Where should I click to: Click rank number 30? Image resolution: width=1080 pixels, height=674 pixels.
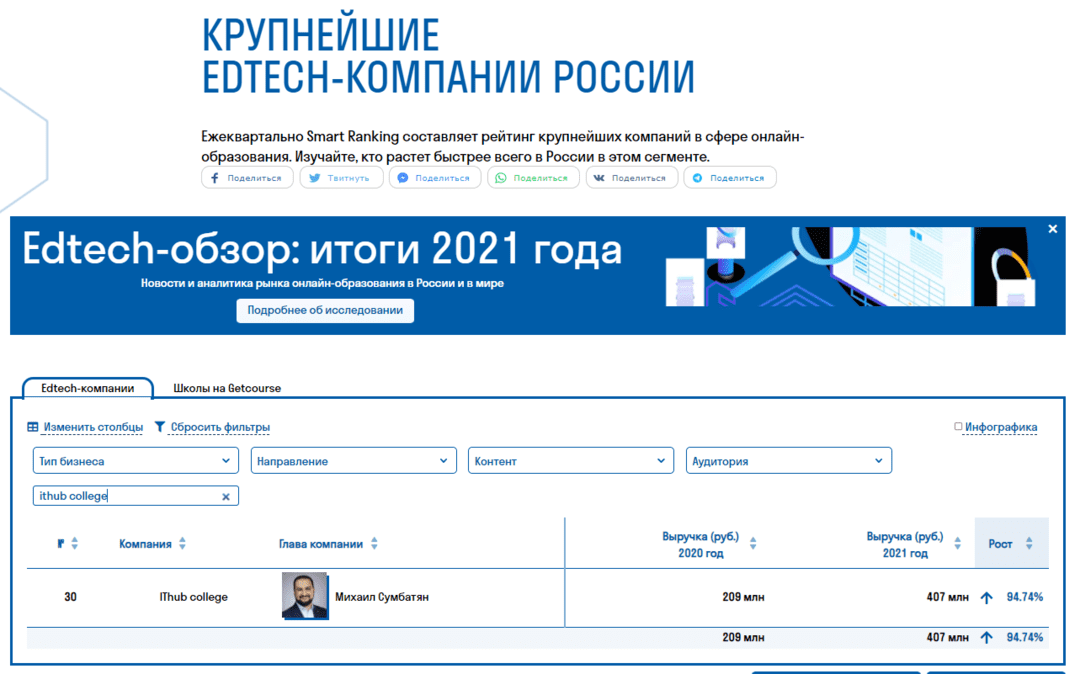pos(70,597)
